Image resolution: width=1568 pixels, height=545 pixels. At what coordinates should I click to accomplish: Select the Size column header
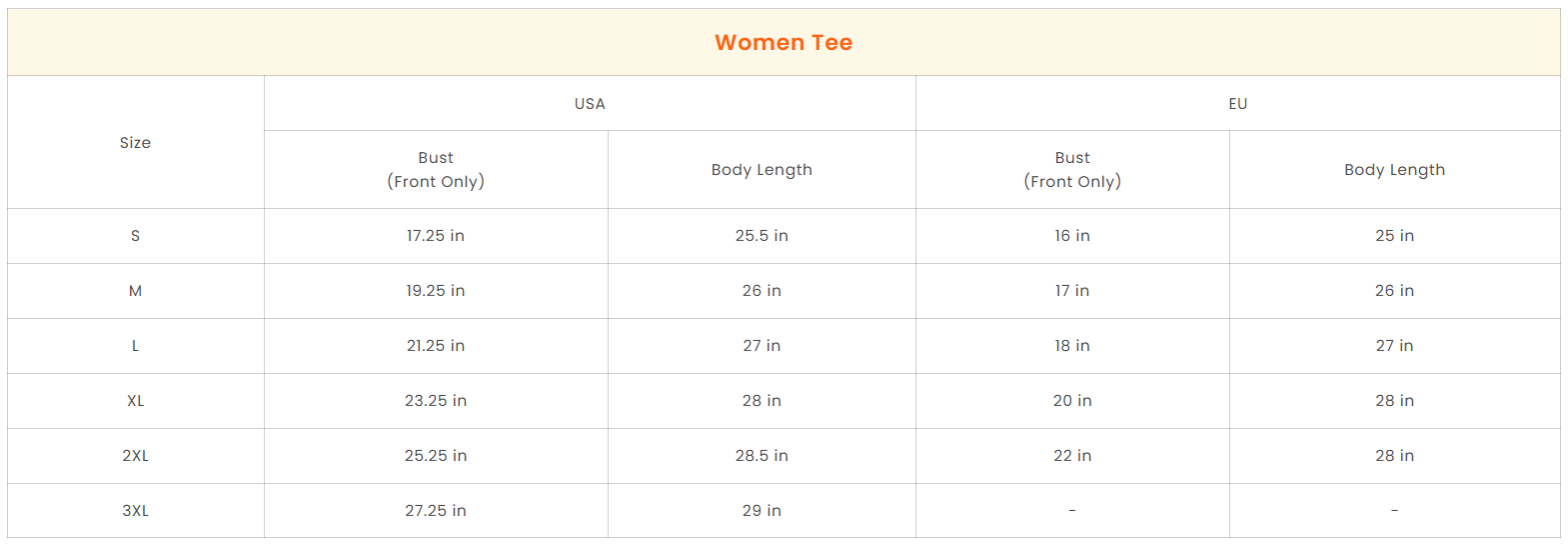(x=135, y=142)
